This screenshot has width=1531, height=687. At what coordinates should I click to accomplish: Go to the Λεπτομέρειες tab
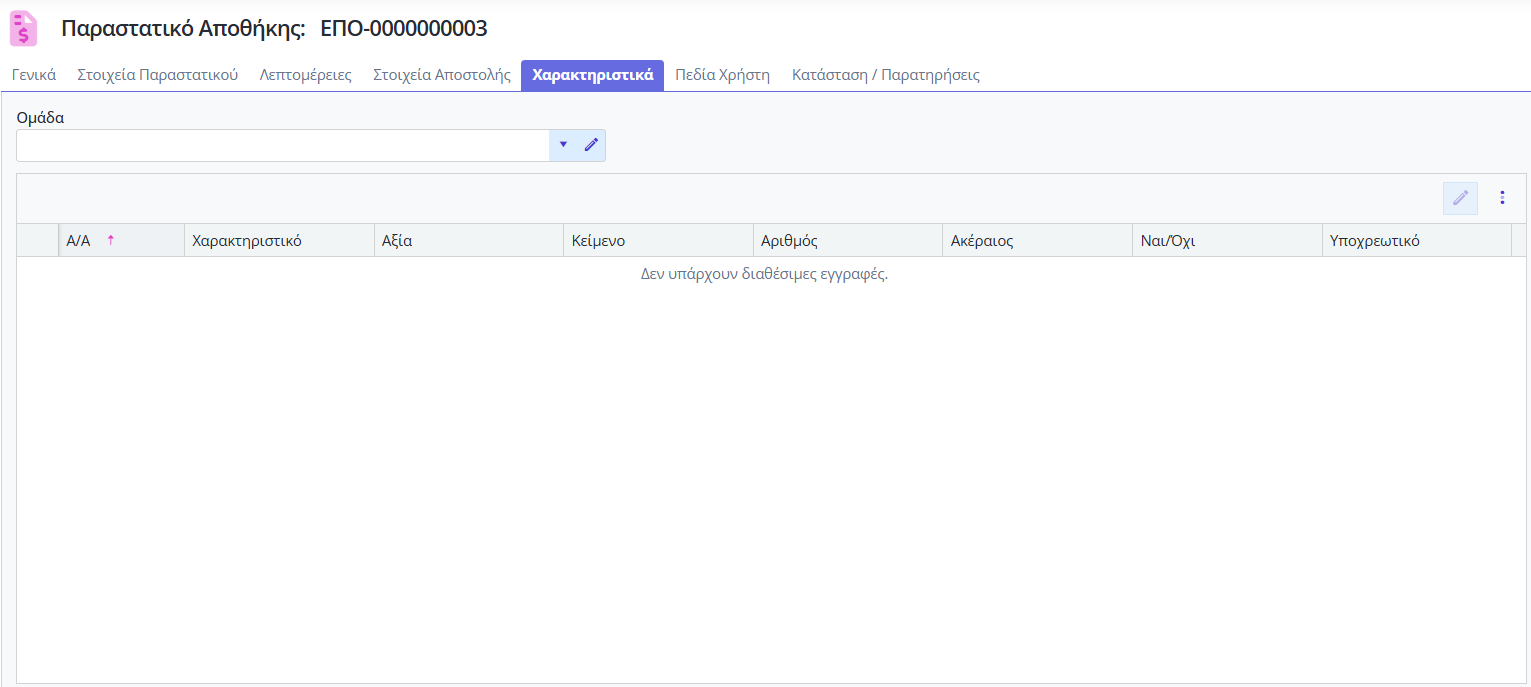click(x=305, y=75)
